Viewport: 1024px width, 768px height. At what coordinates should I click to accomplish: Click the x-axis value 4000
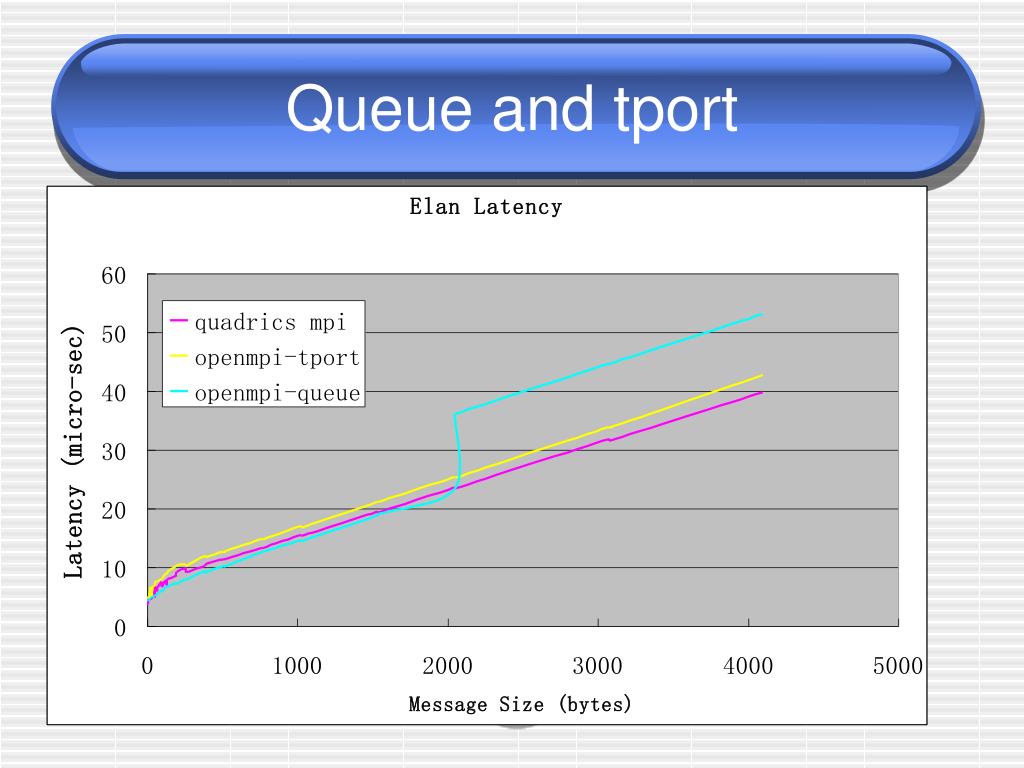pyautogui.click(x=748, y=666)
